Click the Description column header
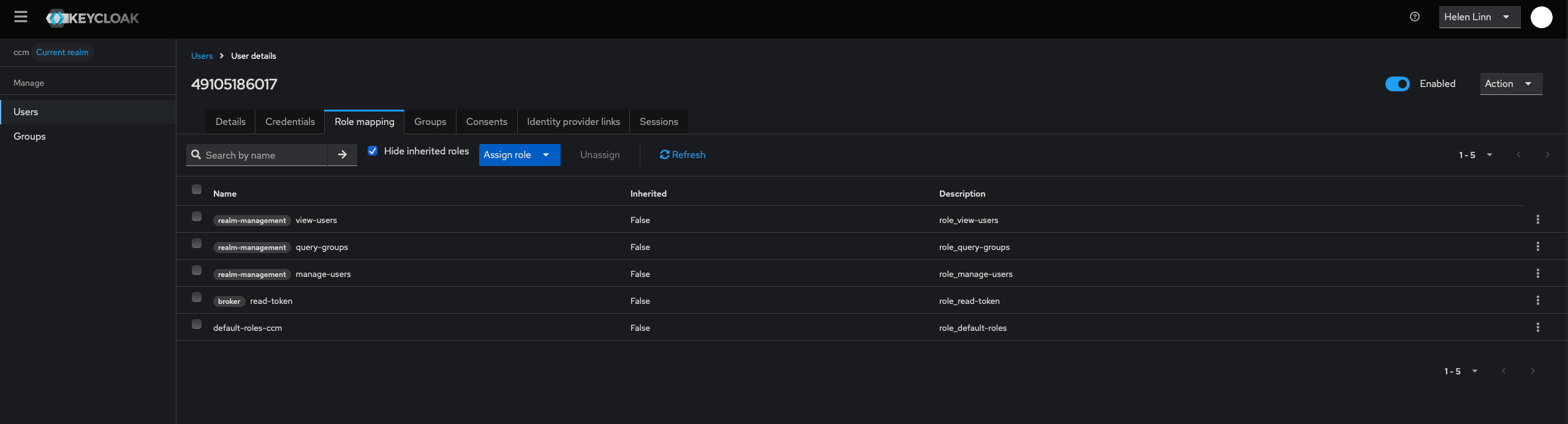 [x=962, y=194]
